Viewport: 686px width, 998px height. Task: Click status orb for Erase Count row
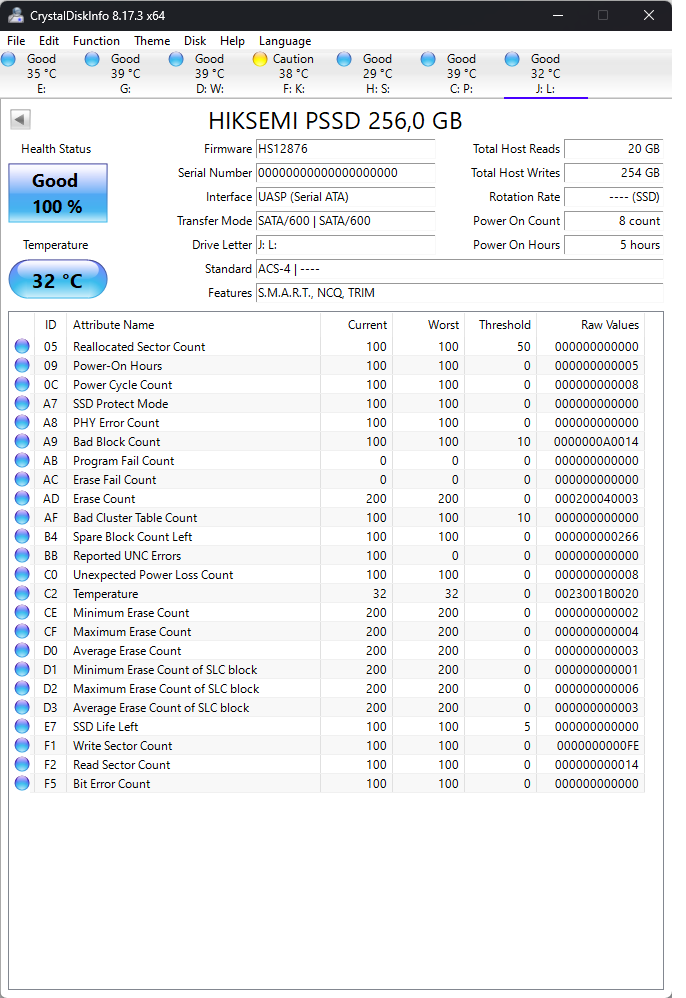click(x=22, y=498)
